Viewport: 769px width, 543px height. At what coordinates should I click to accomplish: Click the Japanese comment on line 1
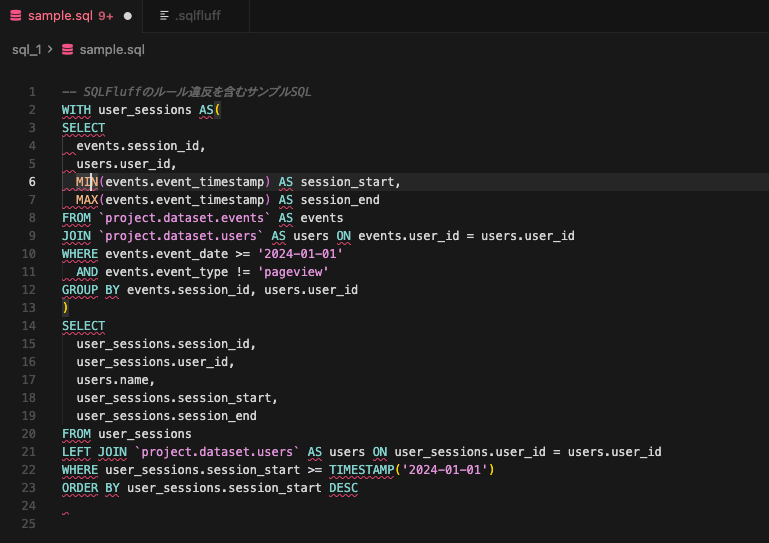[186, 91]
